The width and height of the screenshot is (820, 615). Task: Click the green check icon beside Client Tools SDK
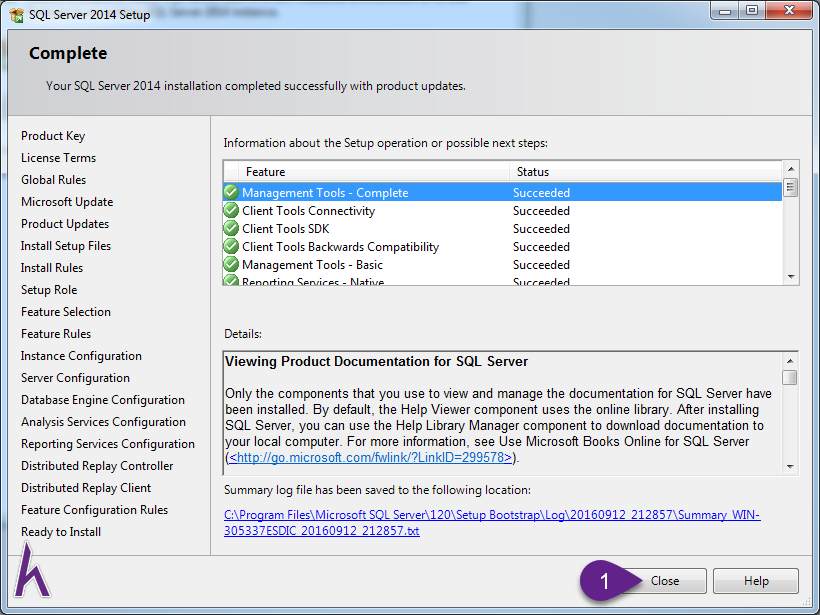pyautogui.click(x=231, y=229)
